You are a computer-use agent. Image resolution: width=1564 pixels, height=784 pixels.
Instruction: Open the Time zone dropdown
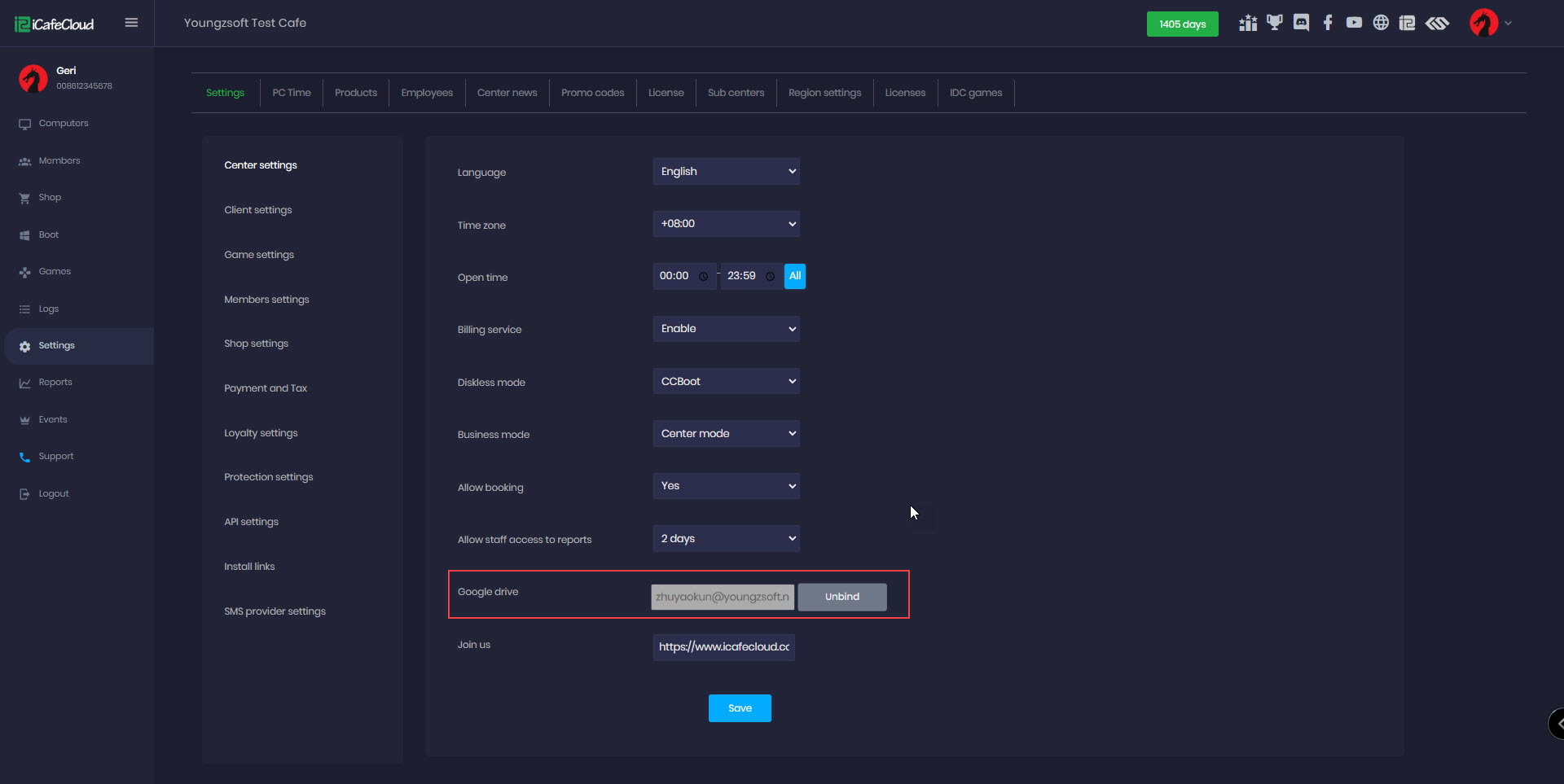click(x=726, y=224)
